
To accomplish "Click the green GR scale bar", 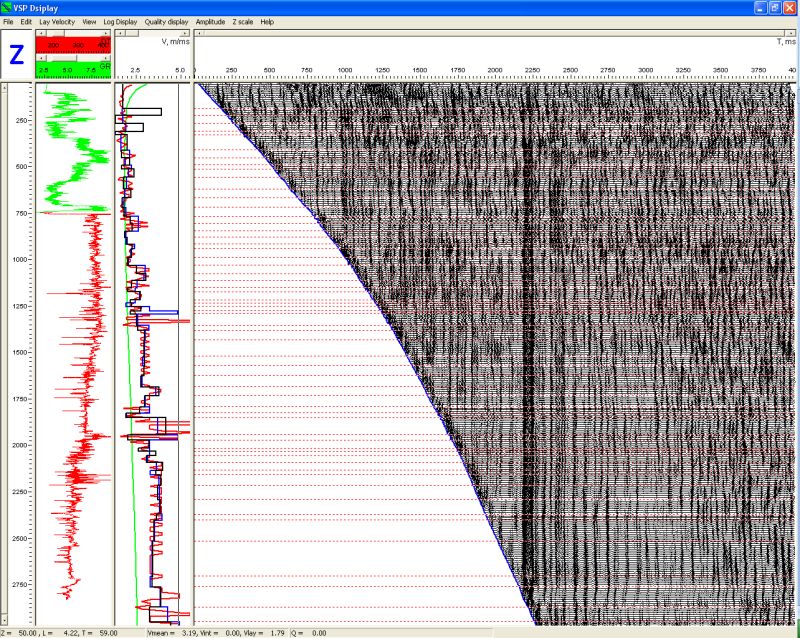I will click(73, 70).
